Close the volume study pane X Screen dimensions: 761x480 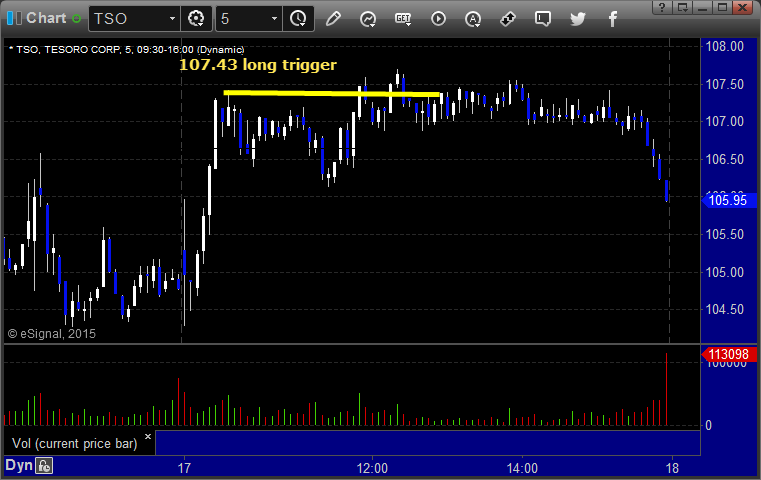click(x=148, y=436)
